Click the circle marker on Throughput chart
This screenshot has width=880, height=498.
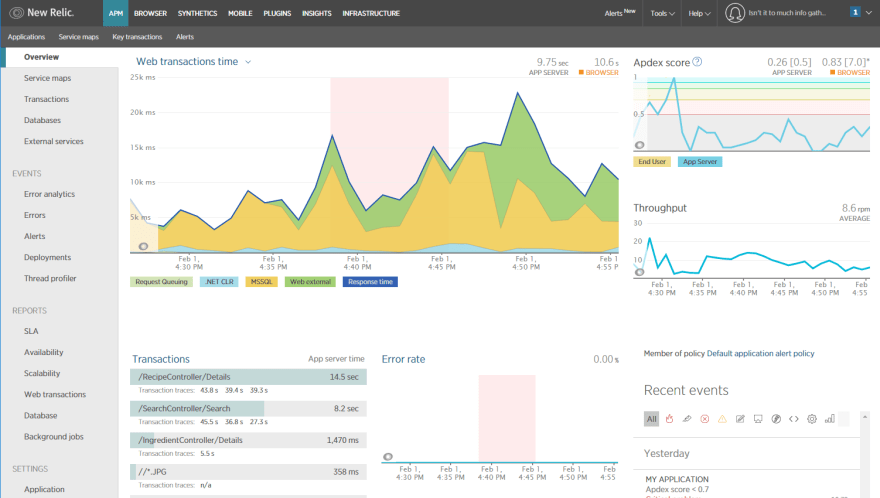point(639,272)
